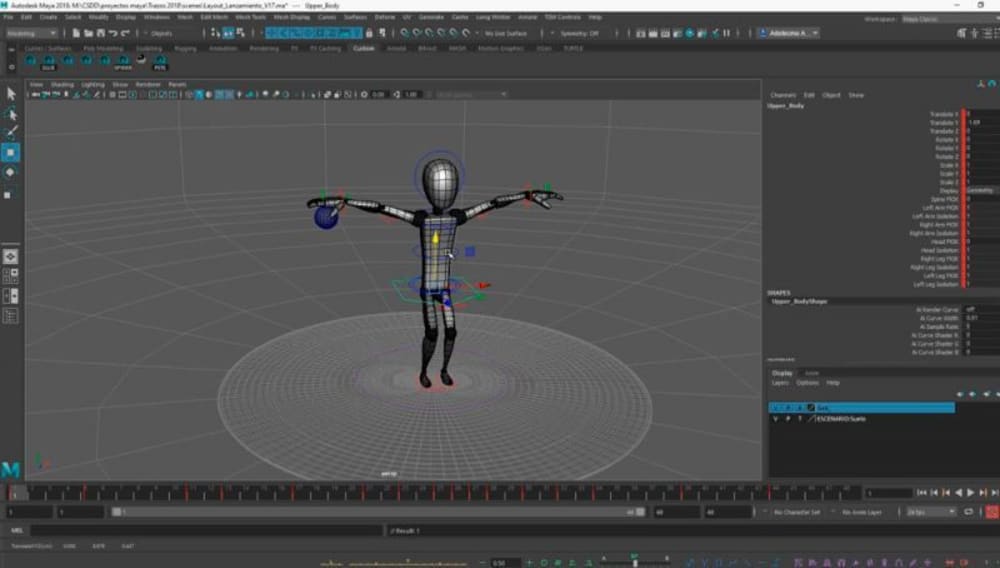Toggle highlighted blue viewport shading icon
The width and height of the screenshot is (1000, 568).
tap(200, 94)
